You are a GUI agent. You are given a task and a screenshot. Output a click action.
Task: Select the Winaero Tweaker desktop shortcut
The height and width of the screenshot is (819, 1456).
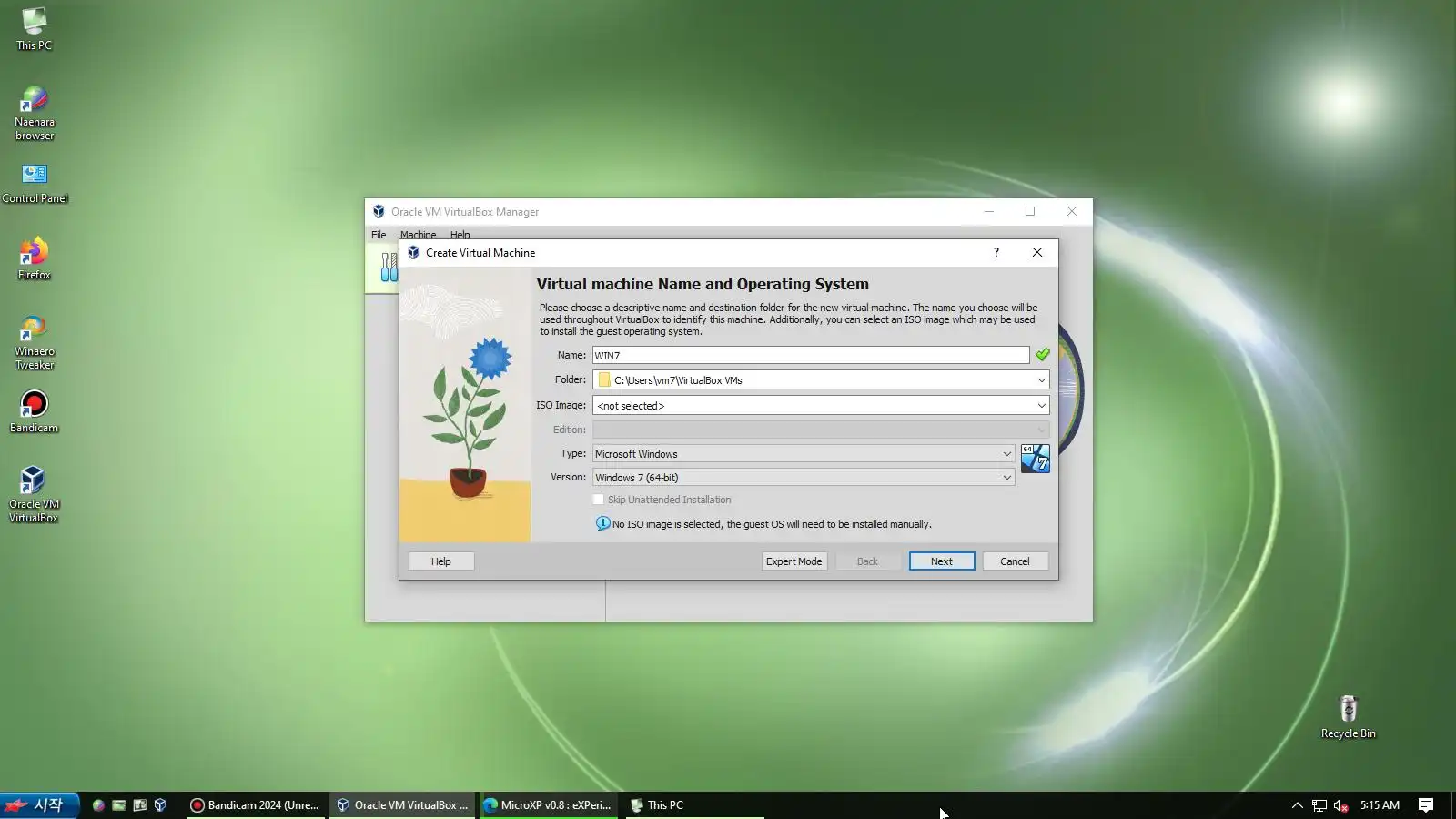coord(34,342)
